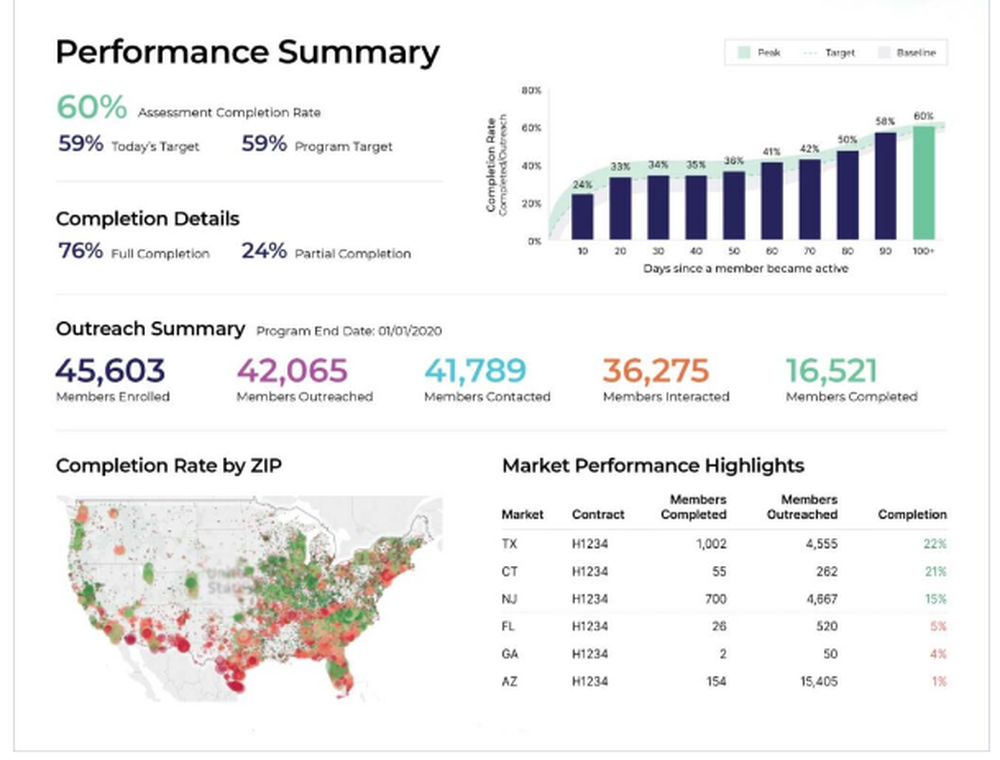Click the 59% value beside Program Target
Image resolution: width=1000 pixels, height=760 pixels.
(264, 143)
